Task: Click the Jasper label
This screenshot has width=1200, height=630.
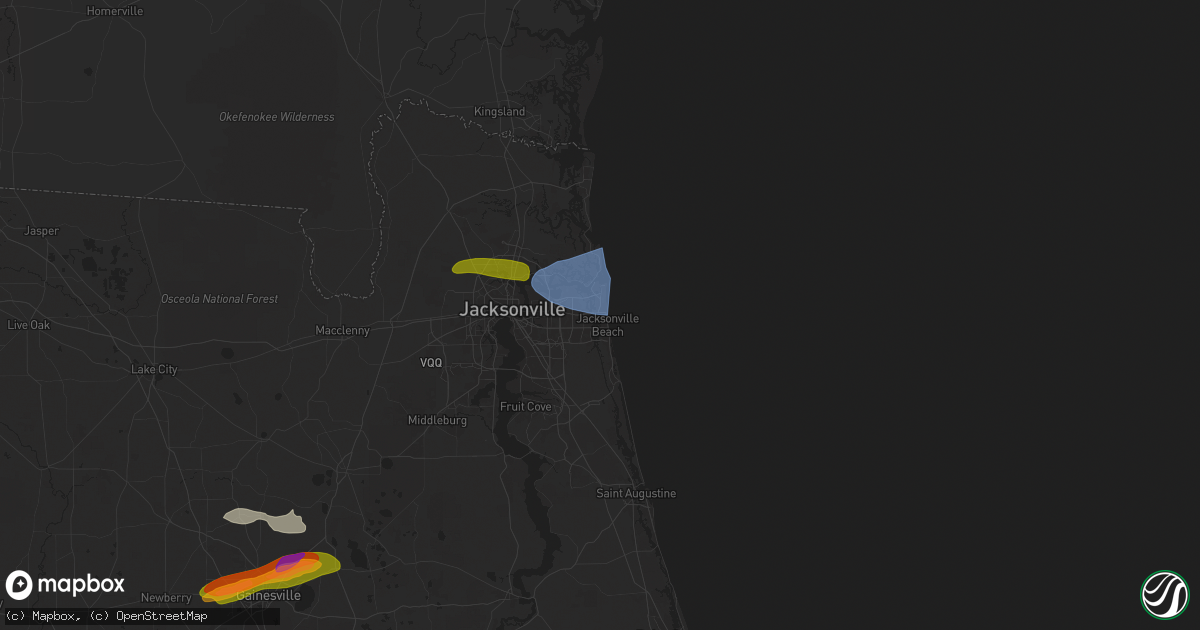Action: 42,231
